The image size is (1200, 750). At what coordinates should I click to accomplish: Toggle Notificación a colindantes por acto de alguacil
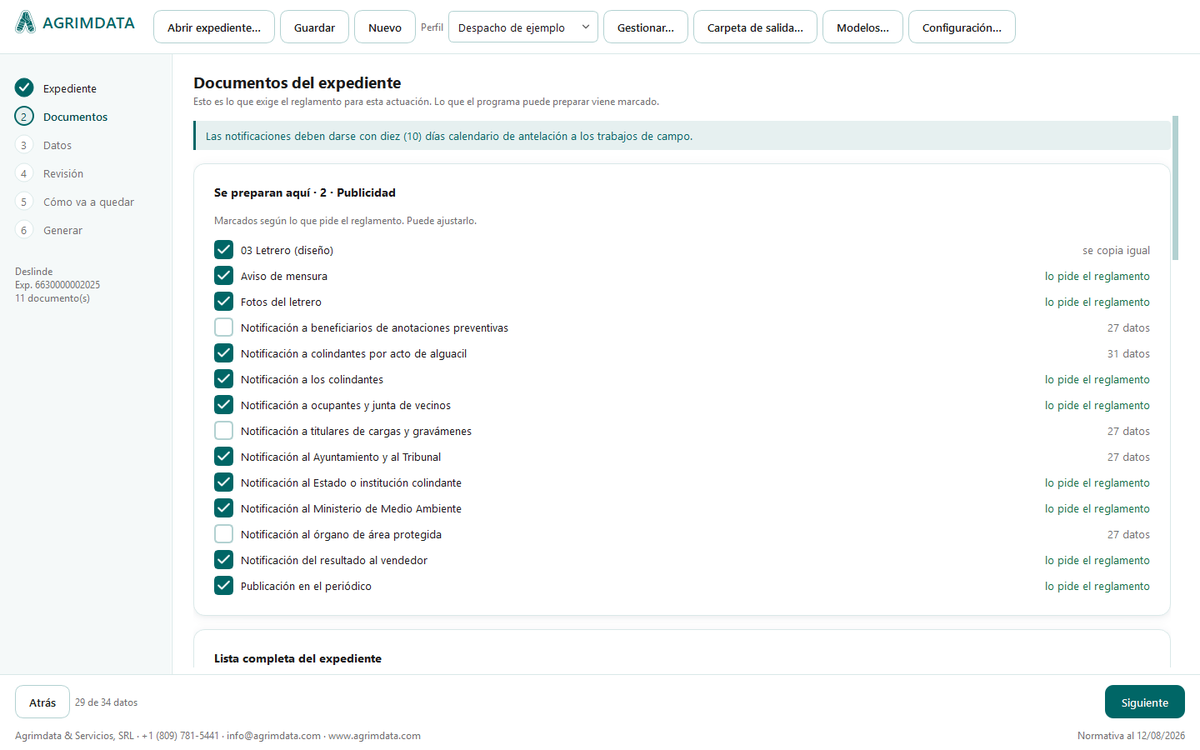coord(224,353)
